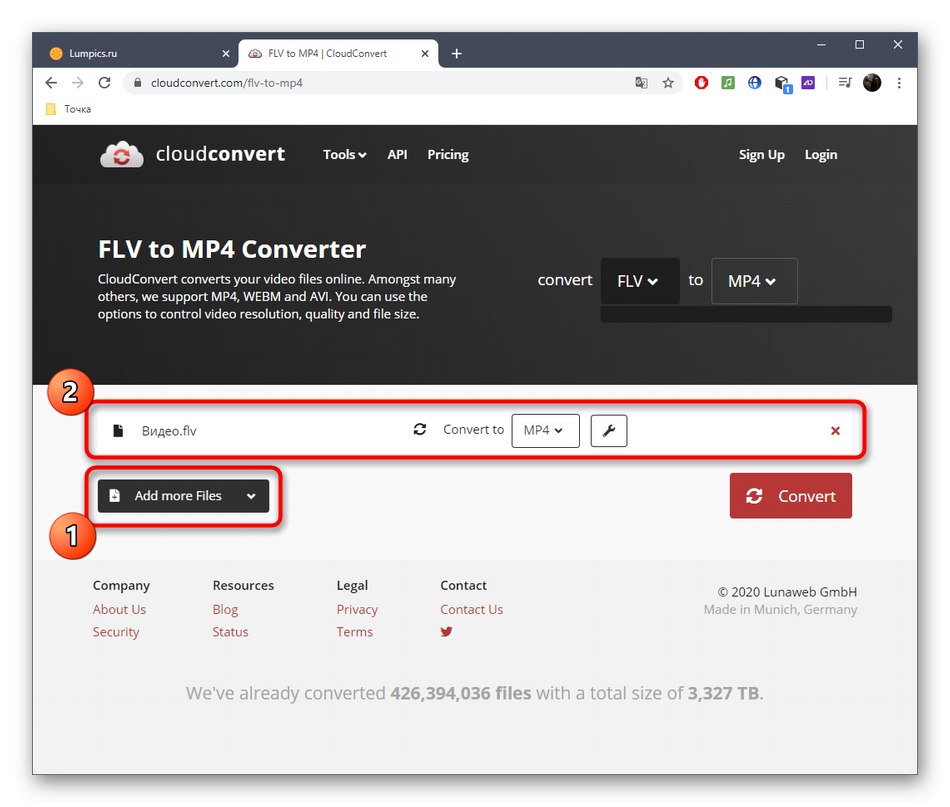Expand the Add more Files dropdown arrow
The height and width of the screenshot is (807, 950).
251,496
